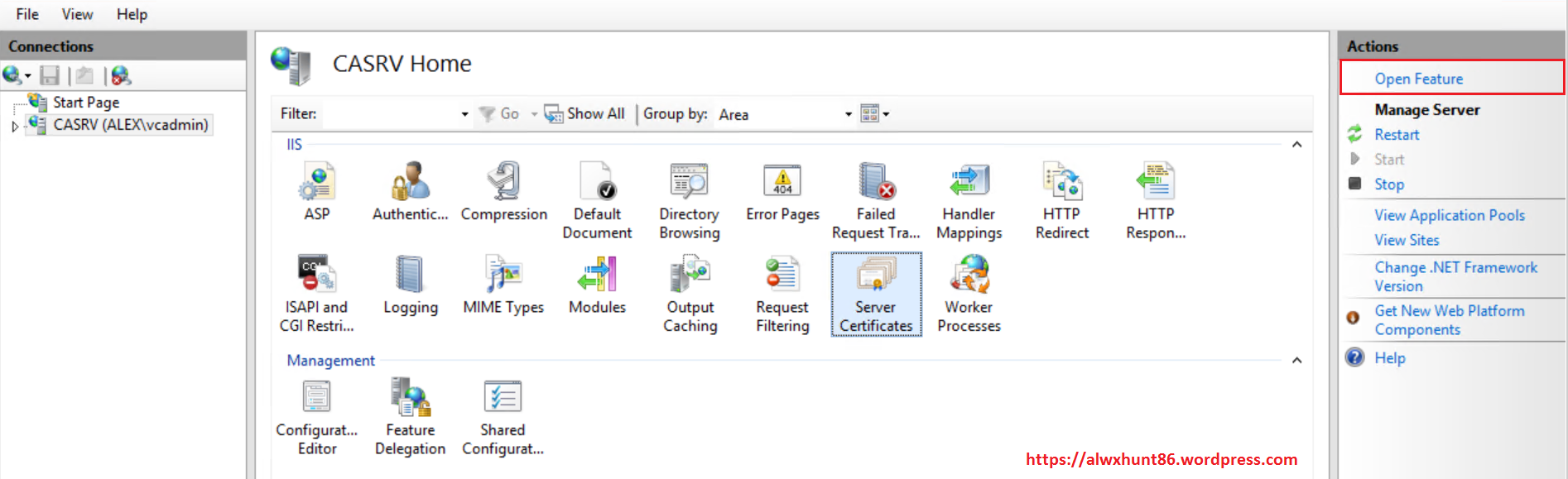The image size is (1568, 479).
Task: Click Restart under Manage Server
Action: coord(1397,135)
